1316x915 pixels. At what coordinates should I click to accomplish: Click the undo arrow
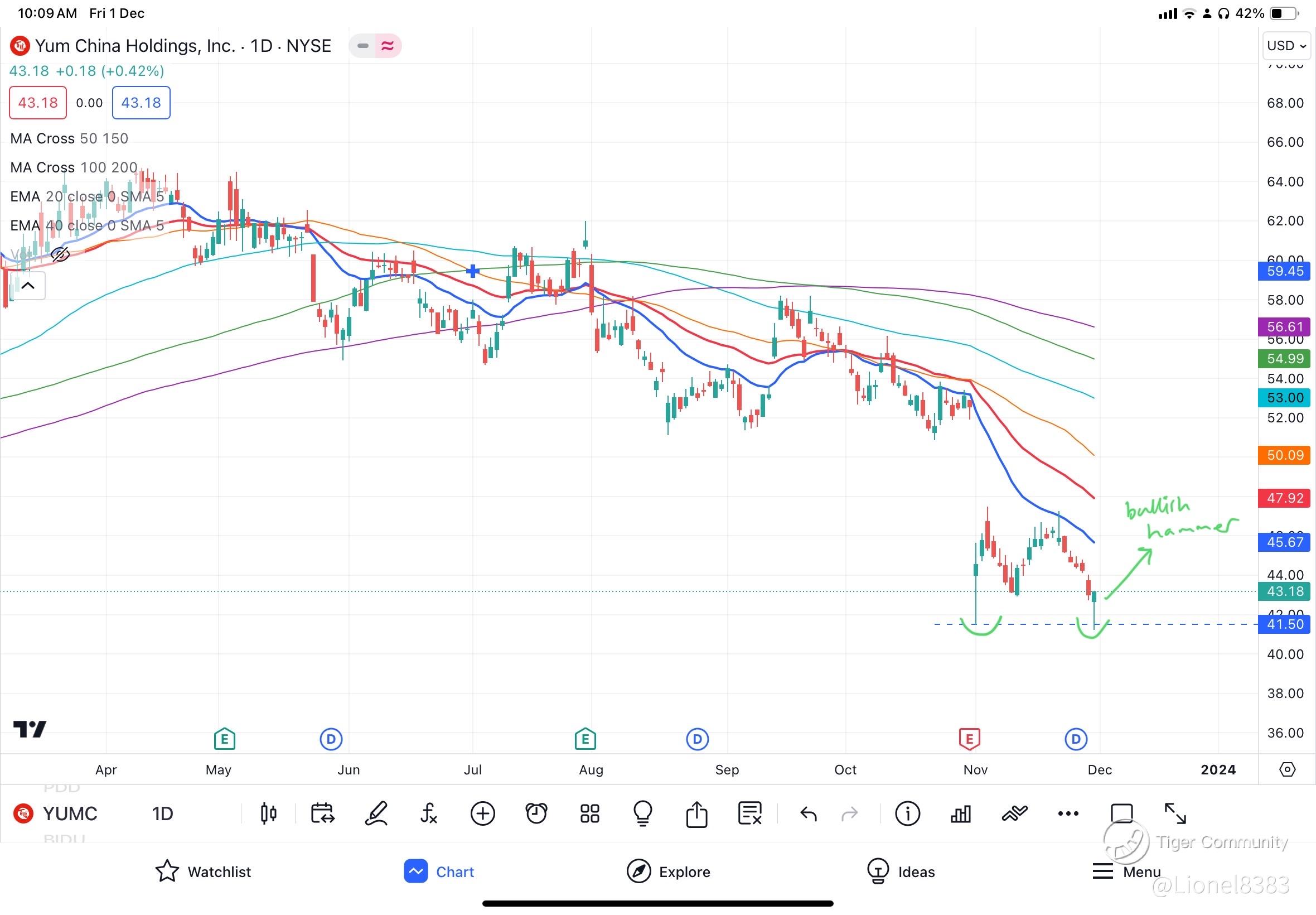(808, 813)
